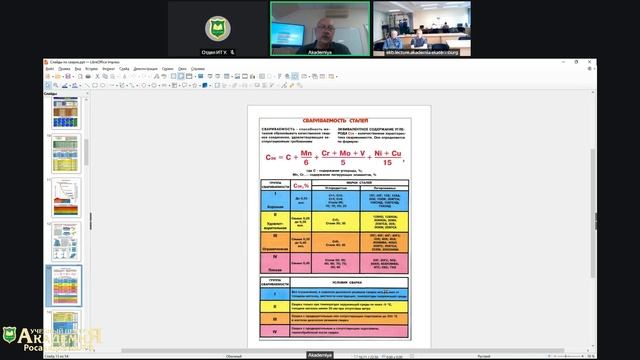Open the sidebar settings gear menu
The width and height of the screenshot is (640, 360).
(x=590, y=69)
